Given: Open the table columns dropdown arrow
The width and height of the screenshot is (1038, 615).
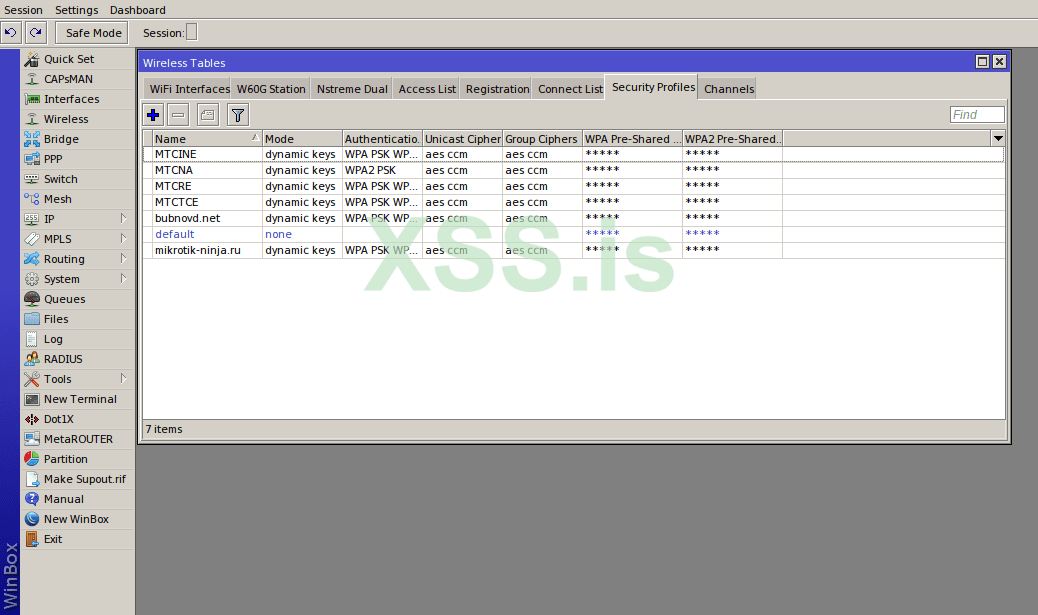Looking at the screenshot, I should pos(998,138).
